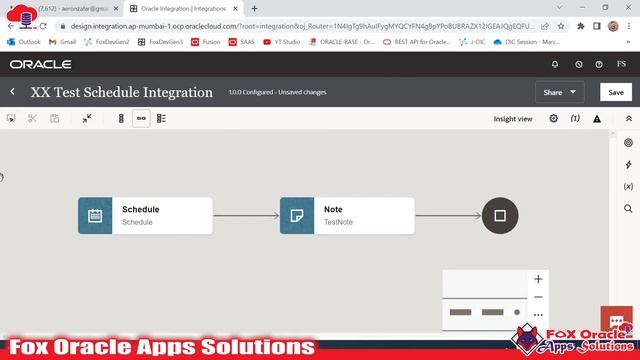The height and width of the screenshot is (360, 640).
Task: Open the REST API for Oracle bookmark
Action: (417, 42)
